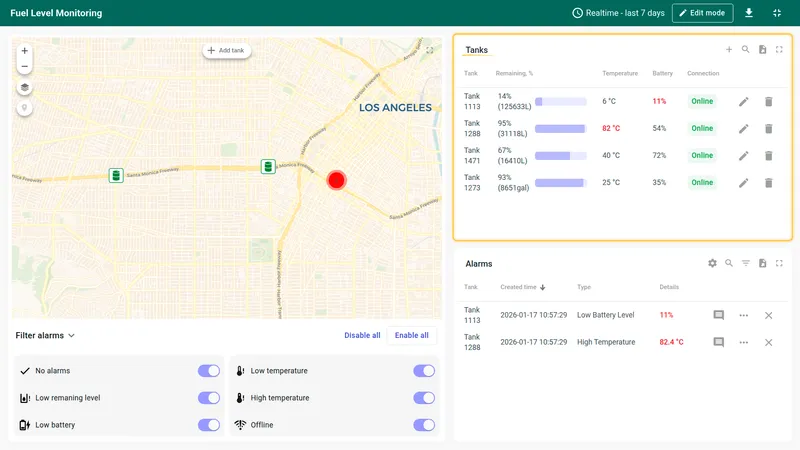Open comments for Low Battery Level alarm
This screenshot has height=450, width=800.
click(718, 315)
